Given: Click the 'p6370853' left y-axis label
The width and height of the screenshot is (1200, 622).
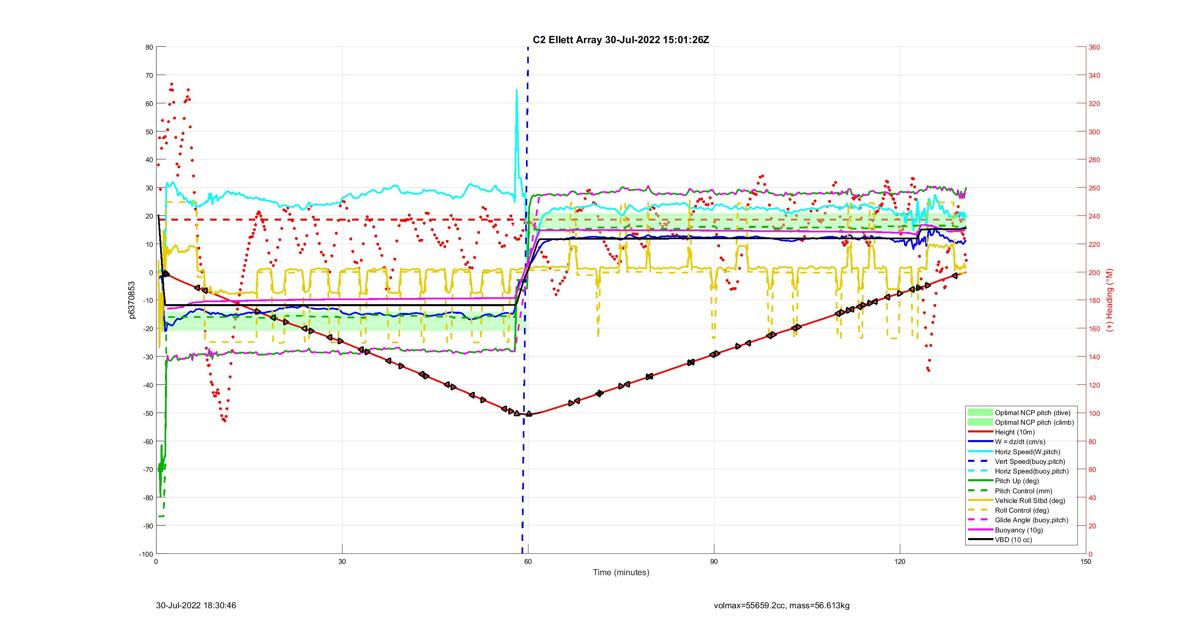Looking at the screenshot, I should click(x=132, y=300).
